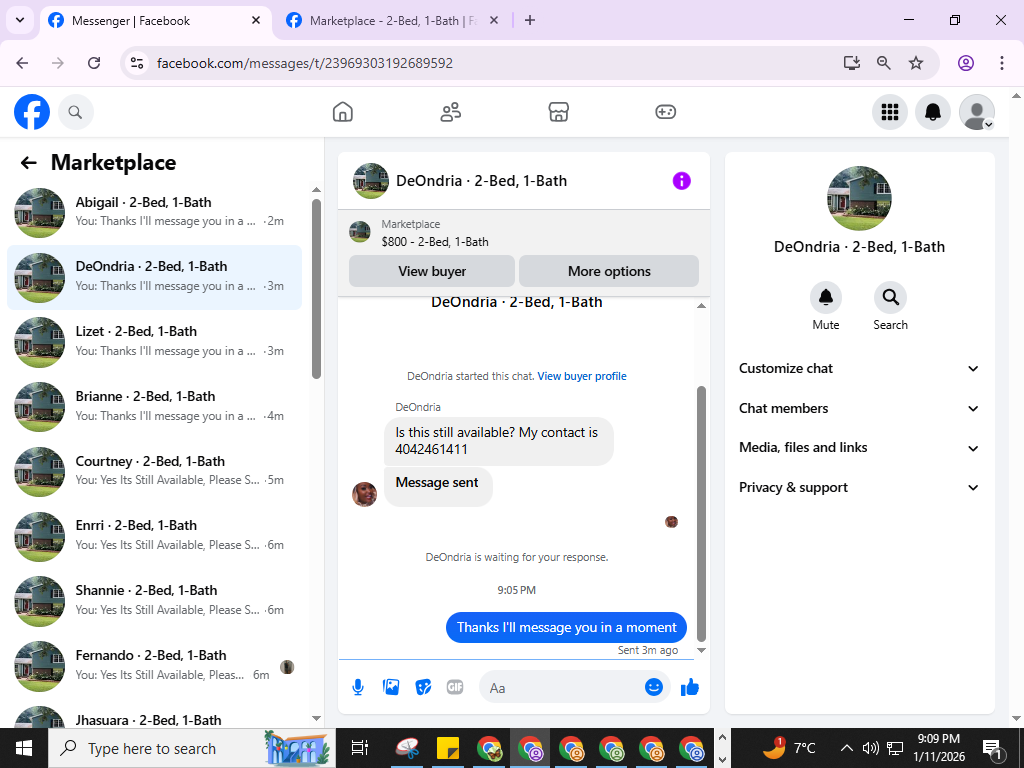This screenshot has width=1024, height=768.
Task: Click the conversation list scrollbar
Action: click(x=316, y=289)
